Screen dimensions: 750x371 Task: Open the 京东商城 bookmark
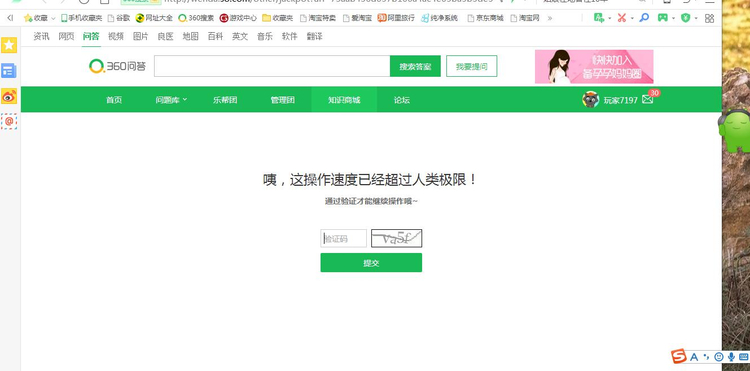[x=485, y=18]
